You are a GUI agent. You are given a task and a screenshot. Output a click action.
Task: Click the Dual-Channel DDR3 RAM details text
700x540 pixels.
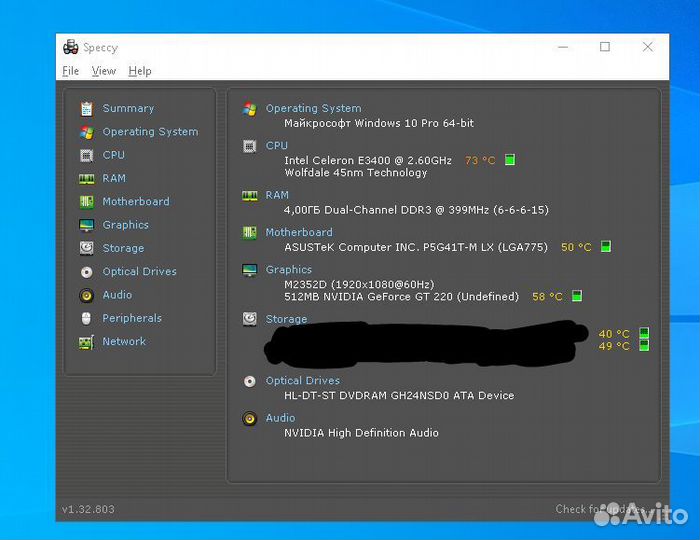coord(416,210)
